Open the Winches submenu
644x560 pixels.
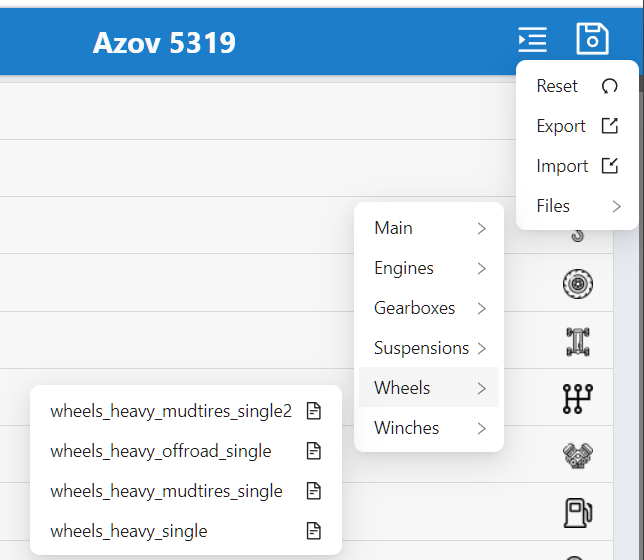(429, 428)
